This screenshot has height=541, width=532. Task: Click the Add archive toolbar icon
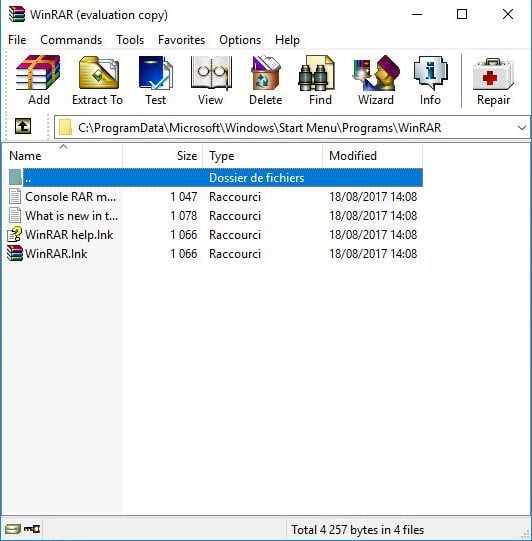(38, 80)
